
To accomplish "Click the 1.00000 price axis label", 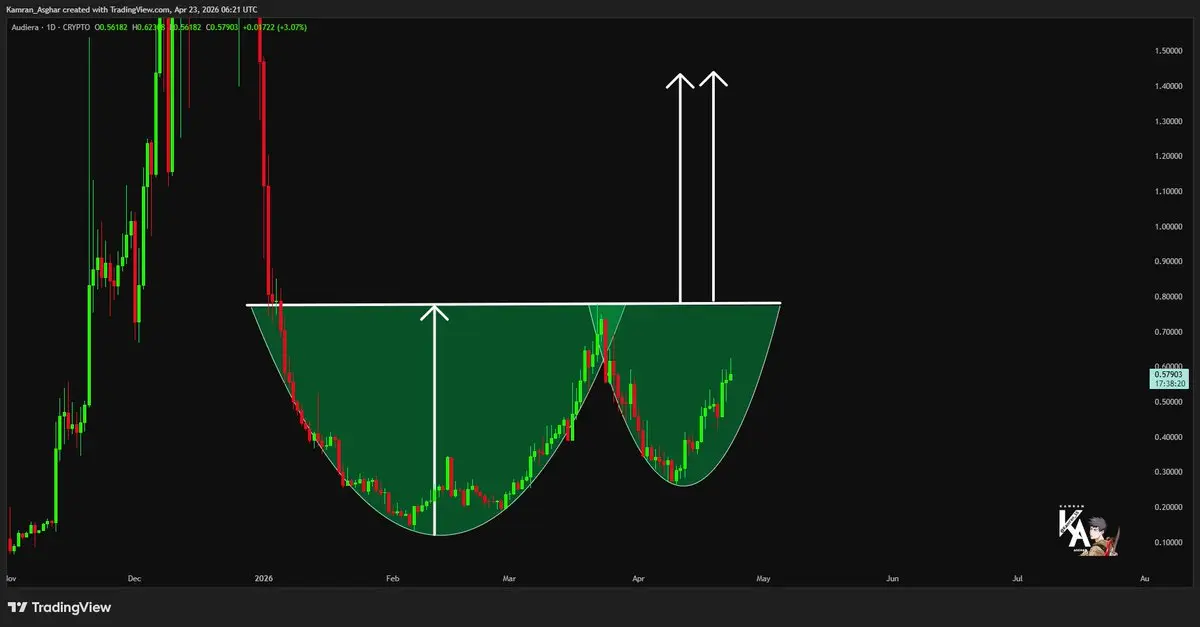I will click(x=1168, y=226).
